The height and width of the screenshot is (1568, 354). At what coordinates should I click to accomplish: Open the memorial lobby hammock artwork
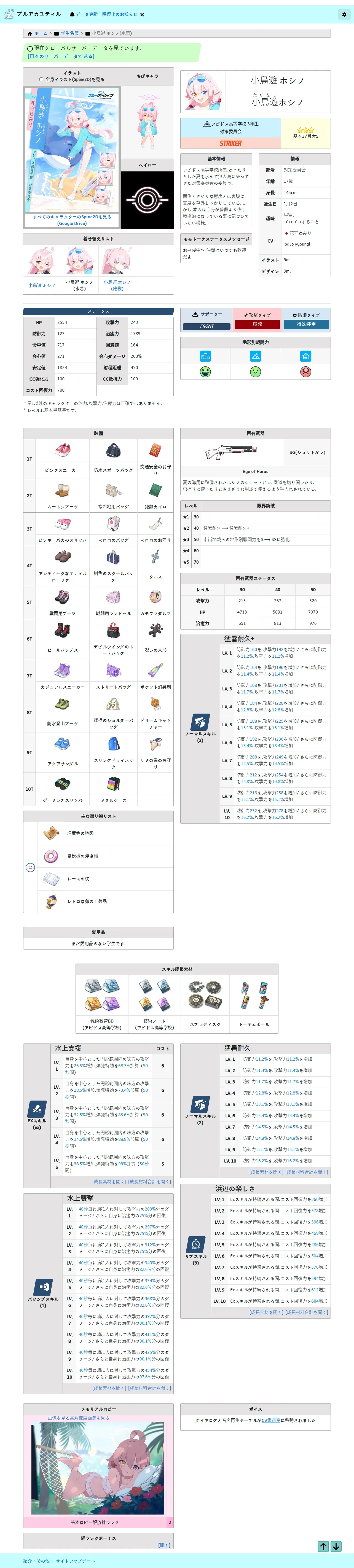(98, 1468)
